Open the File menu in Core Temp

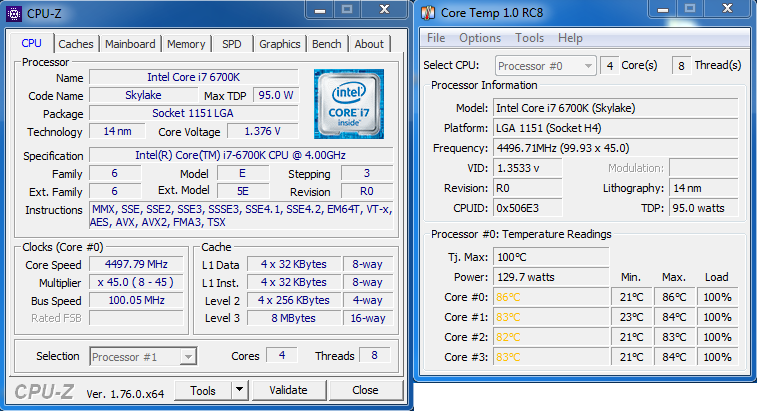click(x=436, y=38)
